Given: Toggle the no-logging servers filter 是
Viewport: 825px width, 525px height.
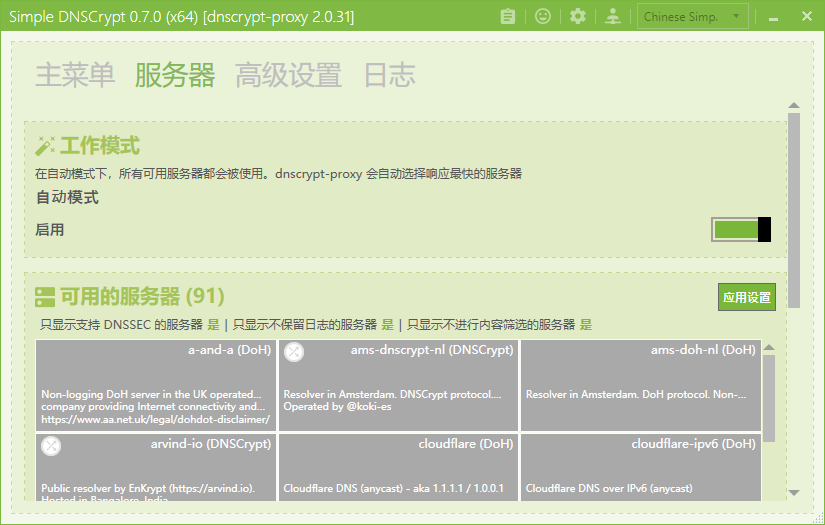Looking at the screenshot, I should point(387,325).
